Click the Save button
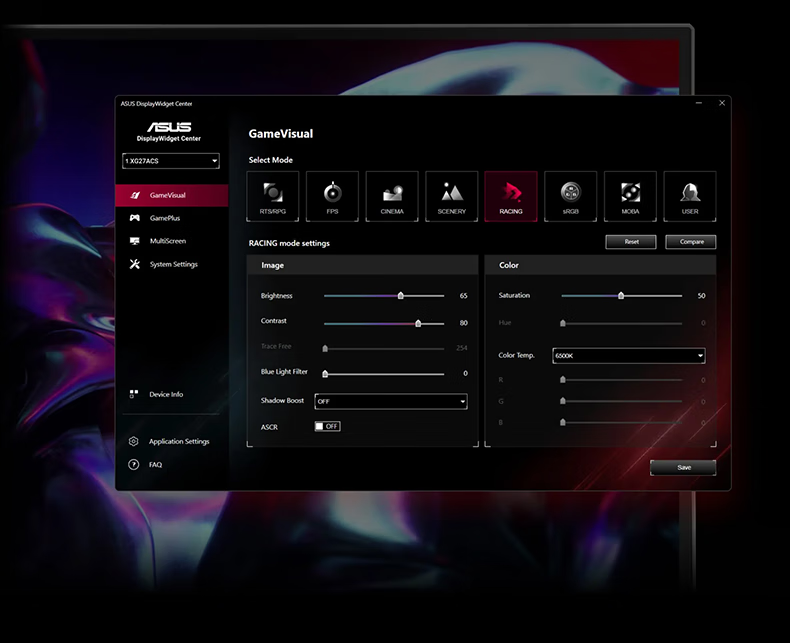The width and height of the screenshot is (790, 643). point(683,467)
